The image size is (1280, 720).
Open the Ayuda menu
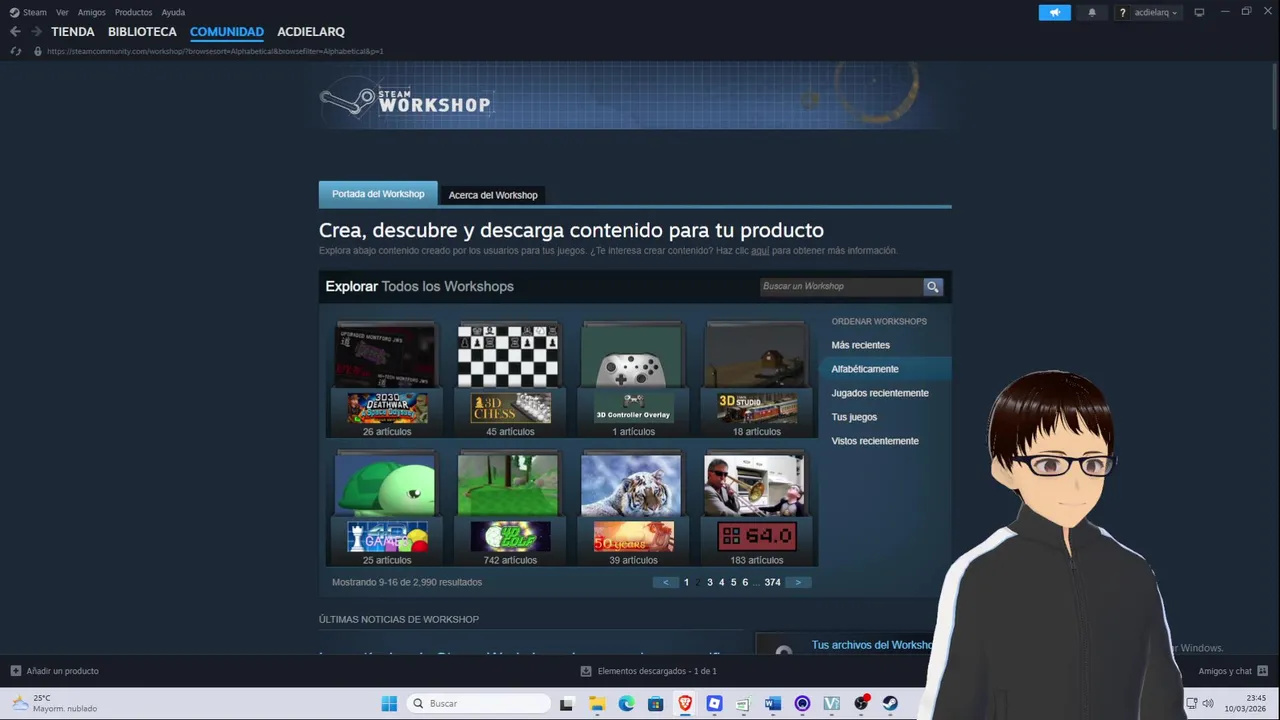173,12
